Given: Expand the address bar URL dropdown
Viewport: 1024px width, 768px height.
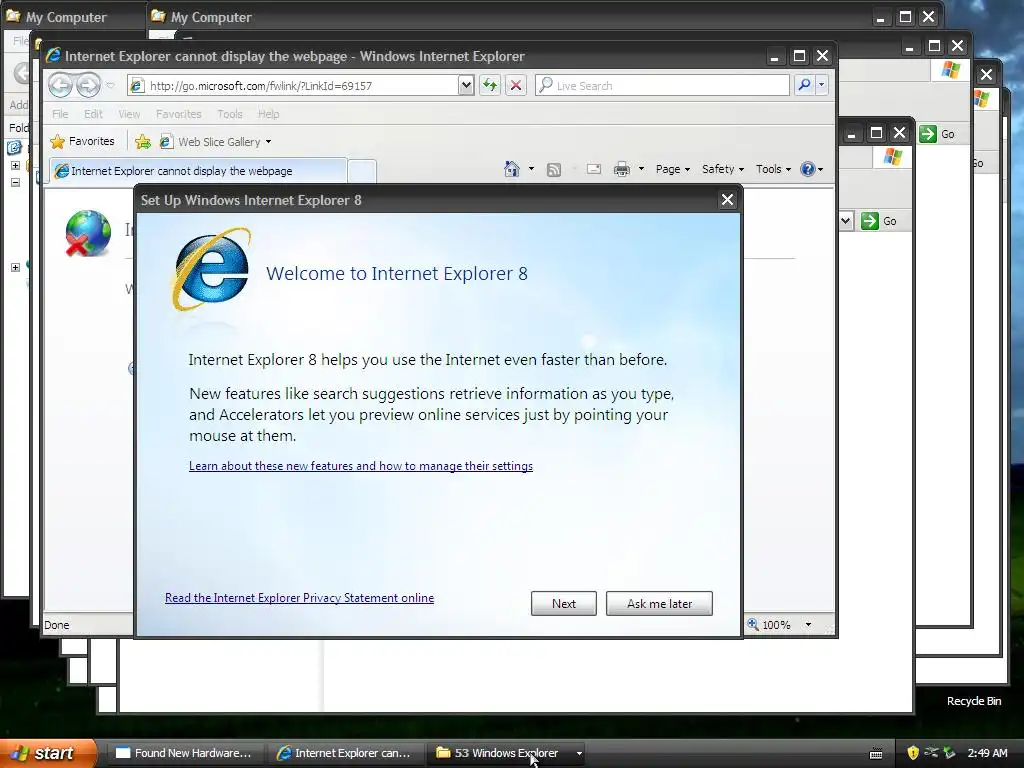Looking at the screenshot, I should (466, 86).
